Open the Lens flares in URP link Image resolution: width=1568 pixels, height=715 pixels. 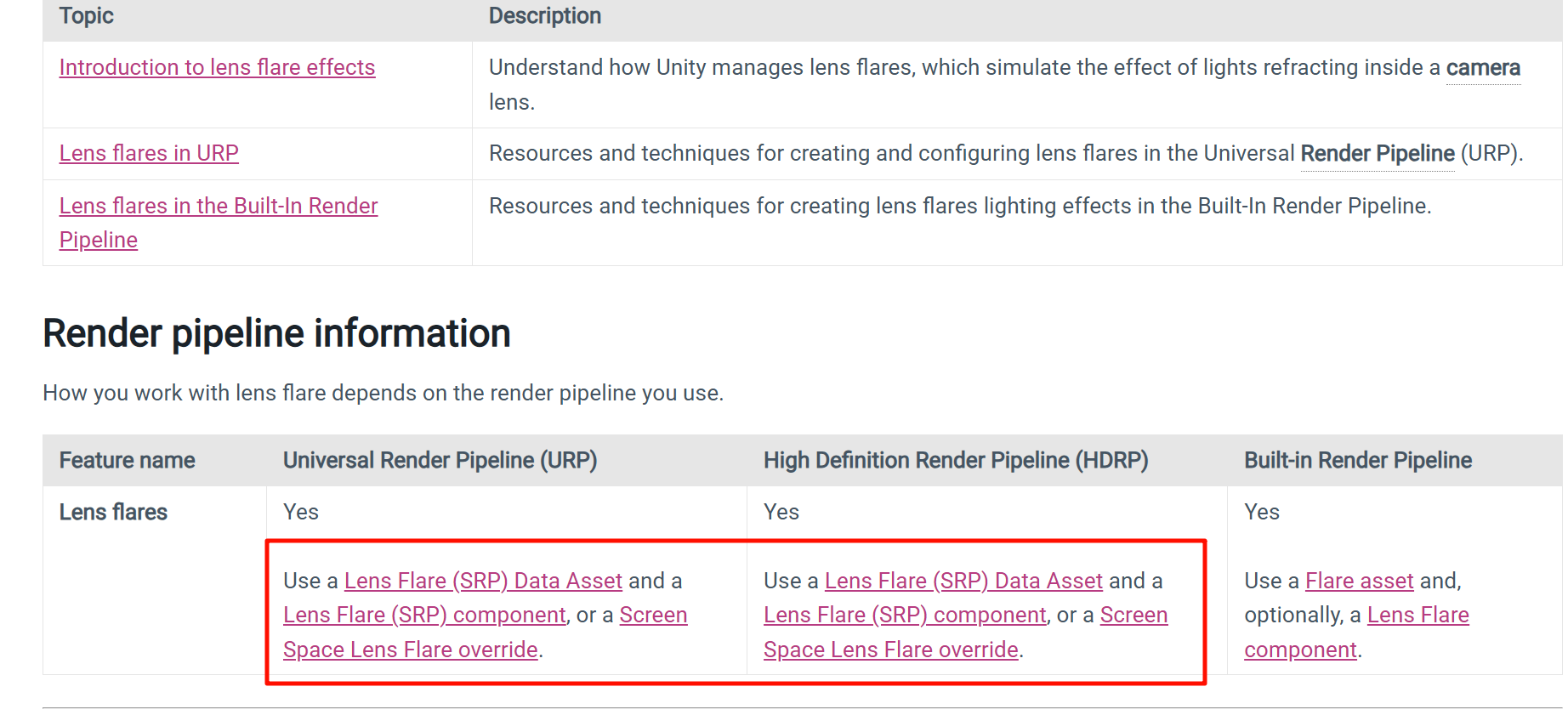149,153
